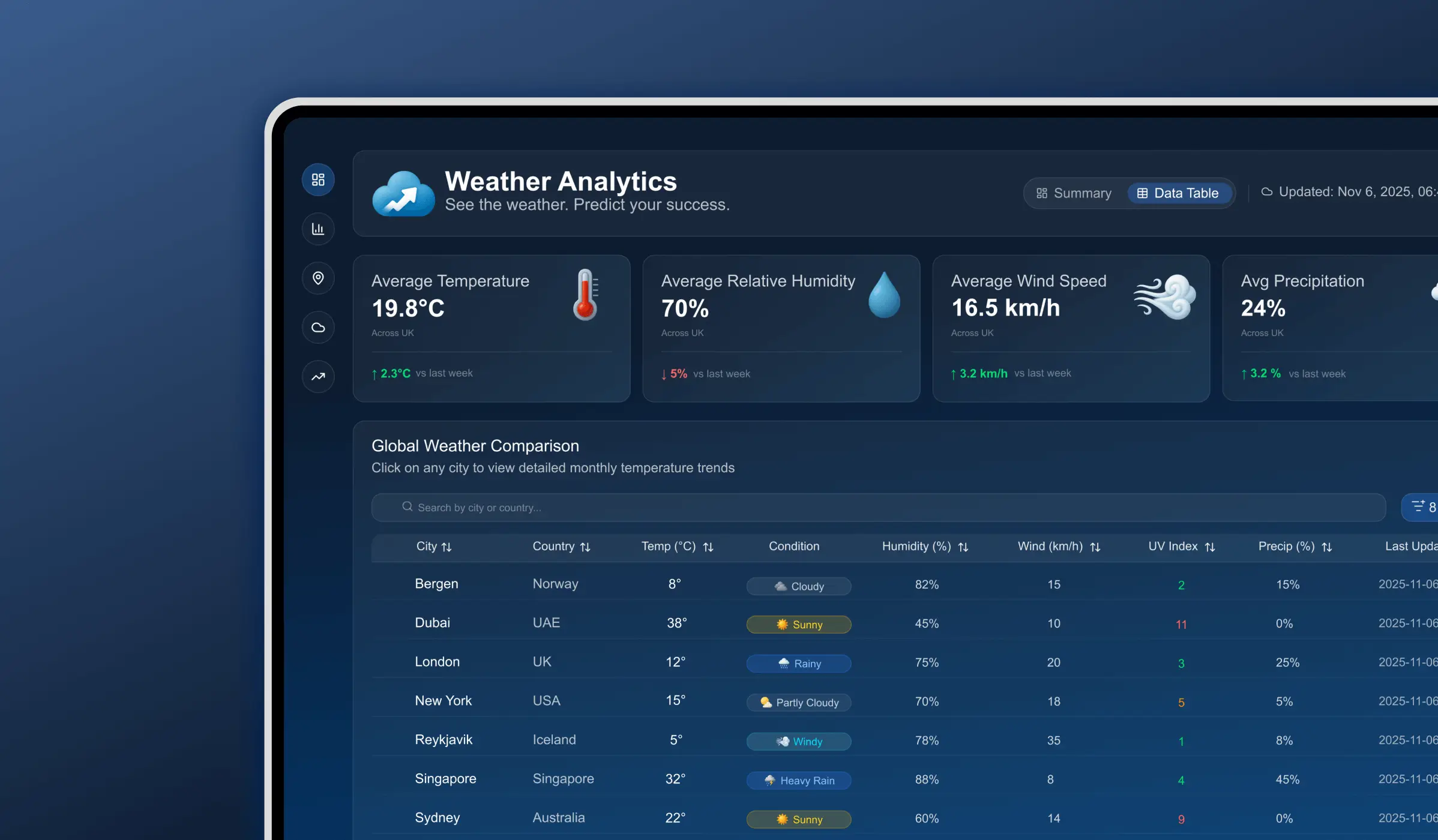
Task: Open the bar chart view from the sidebar
Action: [318, 229]
